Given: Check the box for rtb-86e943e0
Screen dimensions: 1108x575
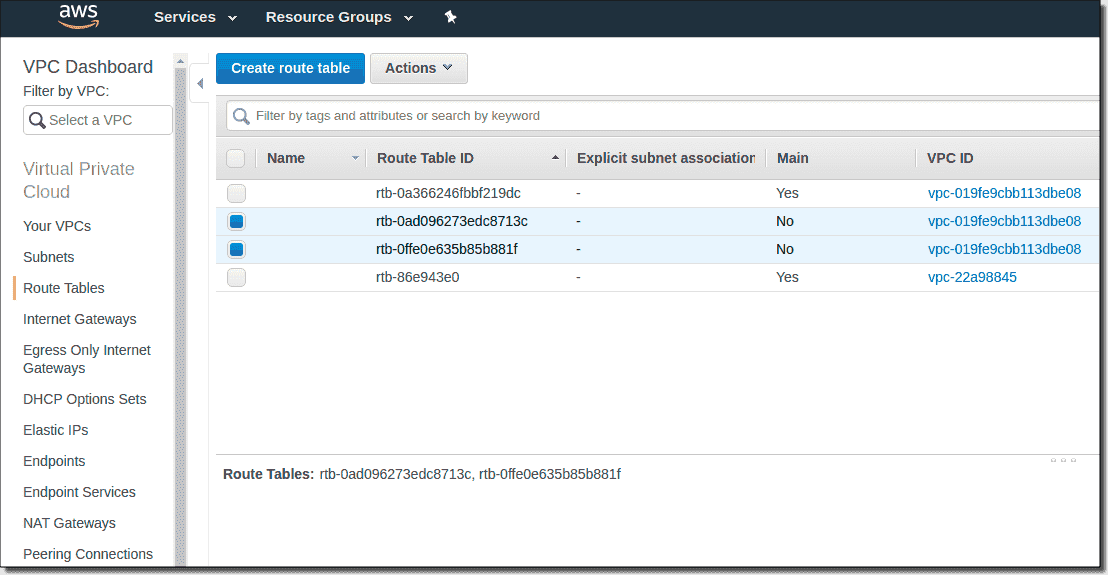Looking at the screenshot, I should (237, 278).
